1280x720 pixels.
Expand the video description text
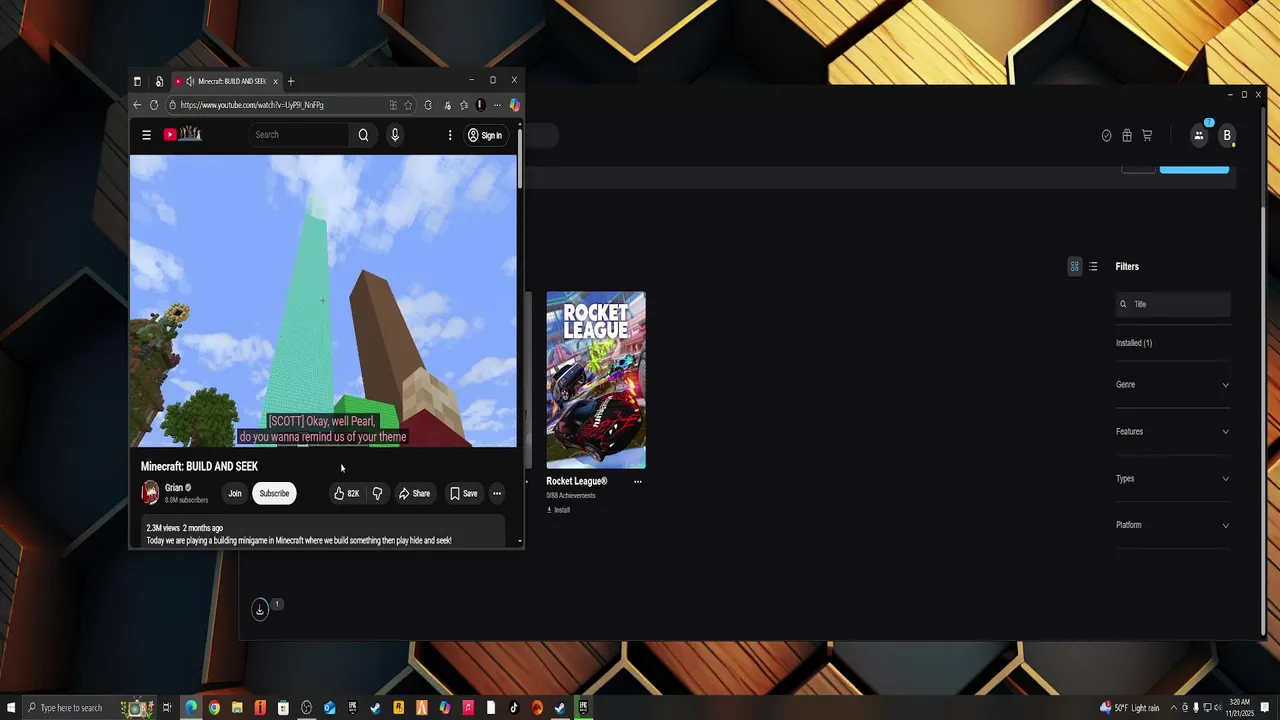(x=299, y=541)
